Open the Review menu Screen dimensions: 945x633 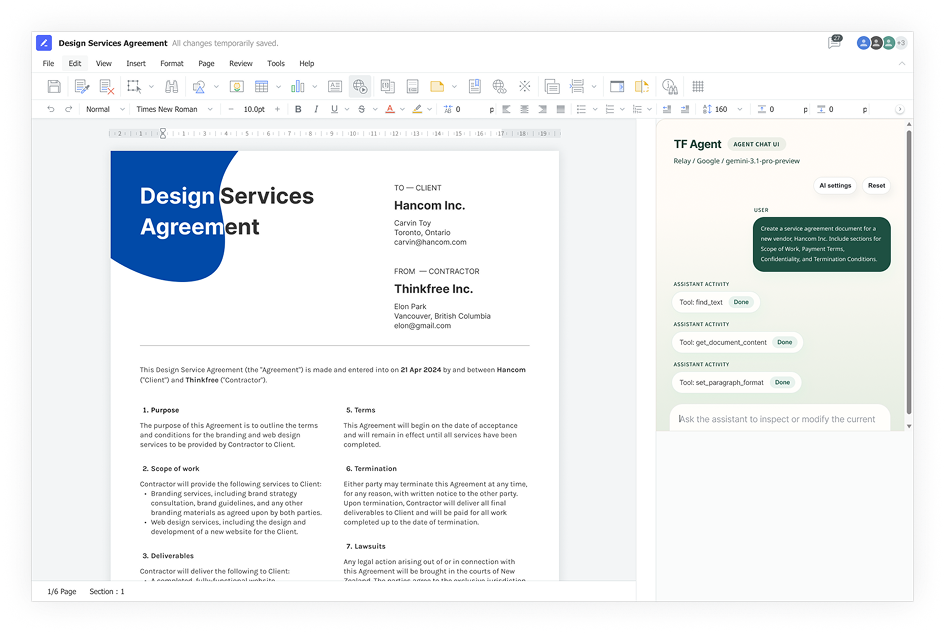(x=240, y=63)
